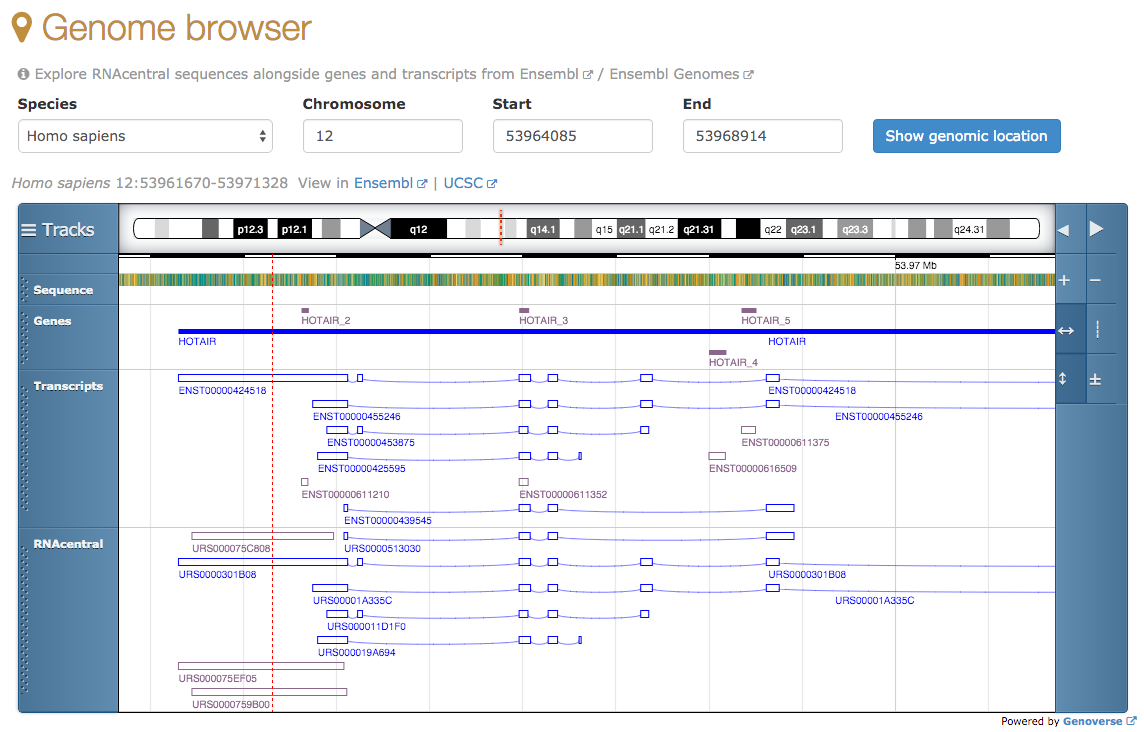Screen dimensions: 1144x732
Task: Click Transcripts track drag handle
Action: point(24,447)
